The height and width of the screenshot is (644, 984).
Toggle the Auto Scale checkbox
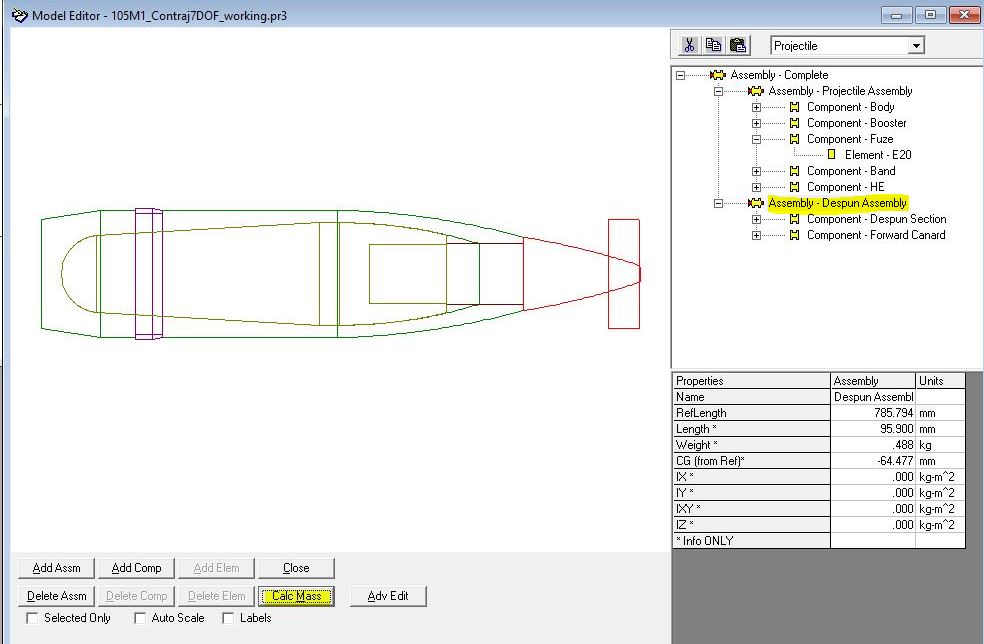(x=140, y=618)
